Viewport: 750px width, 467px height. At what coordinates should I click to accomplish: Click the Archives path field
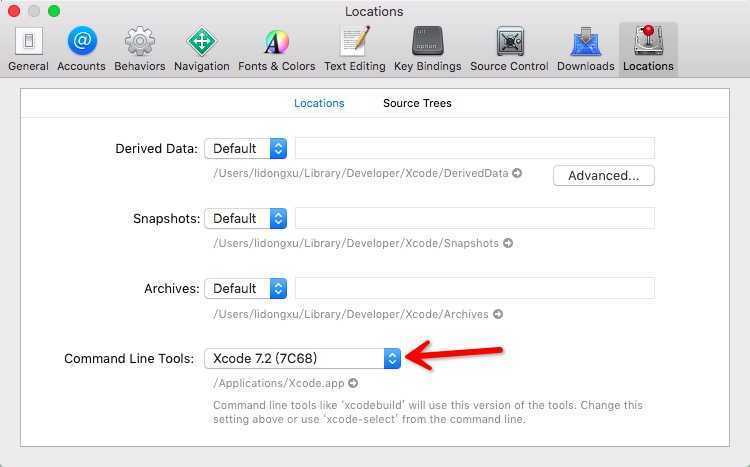coord(474,289)
